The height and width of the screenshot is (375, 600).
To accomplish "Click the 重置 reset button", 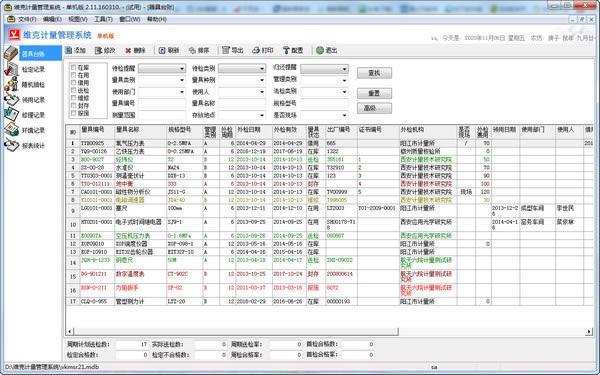I will [374, 93].
